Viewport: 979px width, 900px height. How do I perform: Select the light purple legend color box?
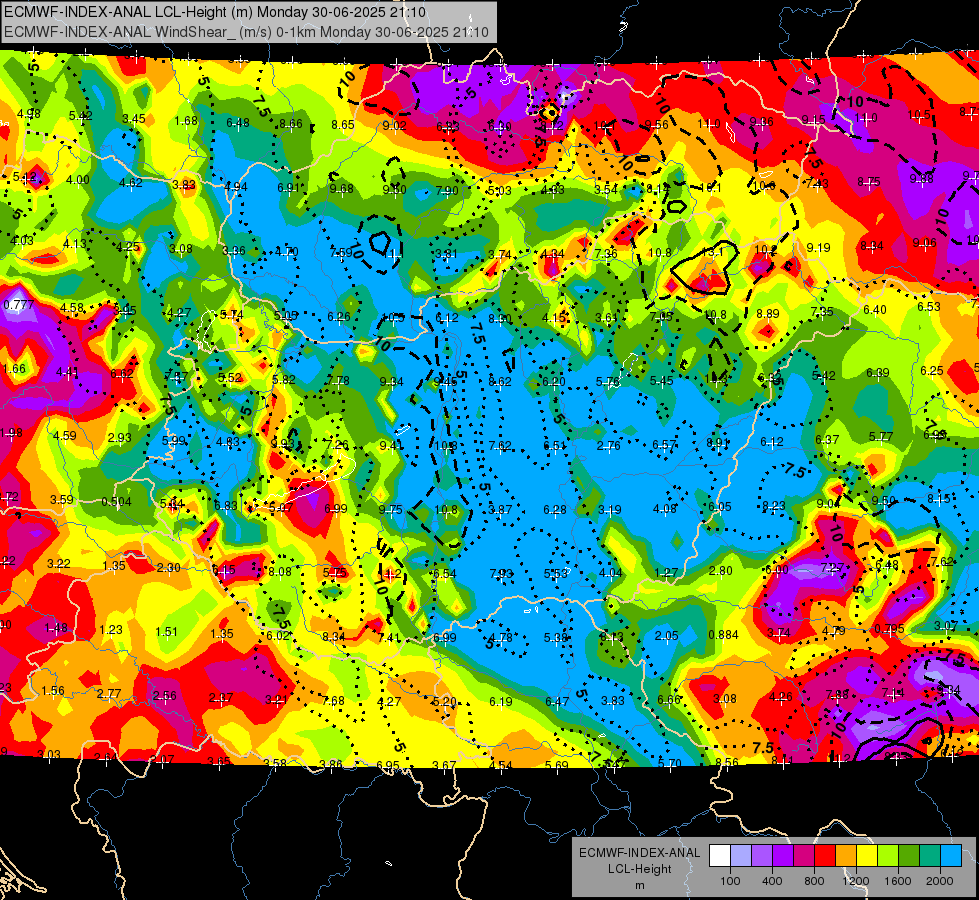(x=762, y=856)
